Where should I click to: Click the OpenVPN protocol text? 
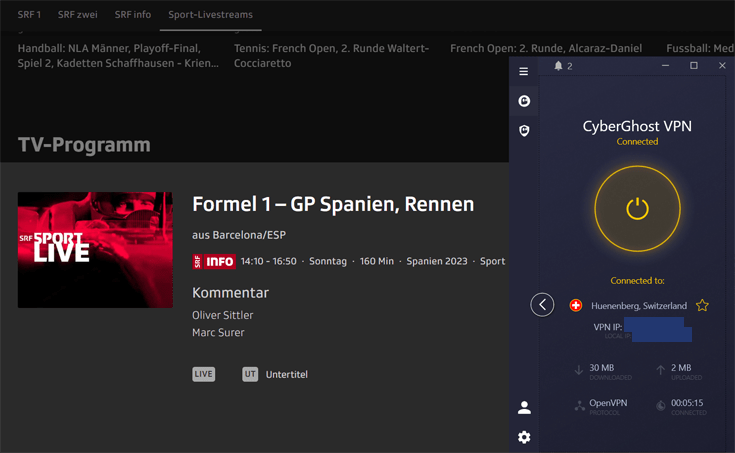pos(608,403)
